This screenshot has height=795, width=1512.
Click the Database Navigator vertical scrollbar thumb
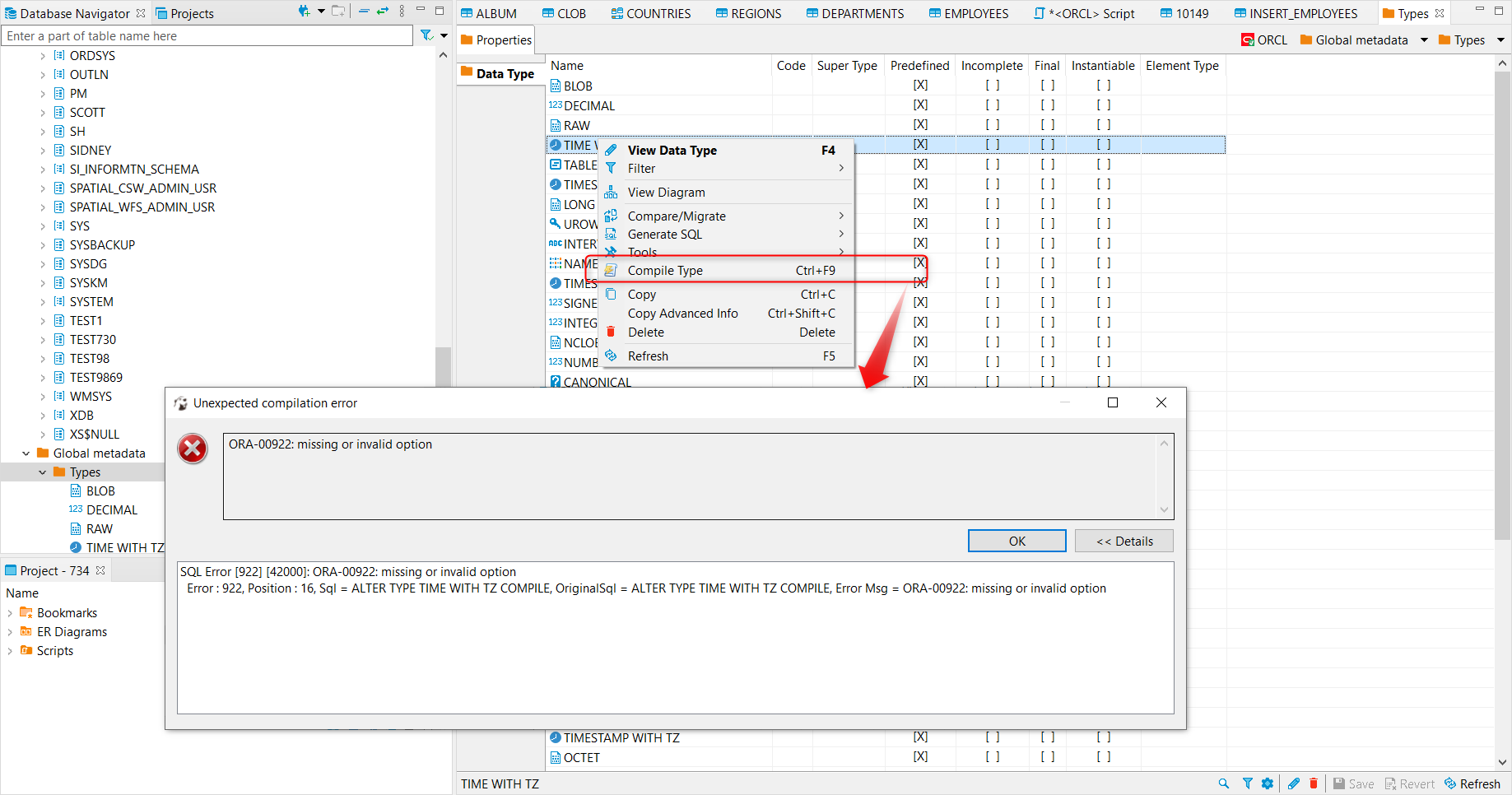pos(443,366)
